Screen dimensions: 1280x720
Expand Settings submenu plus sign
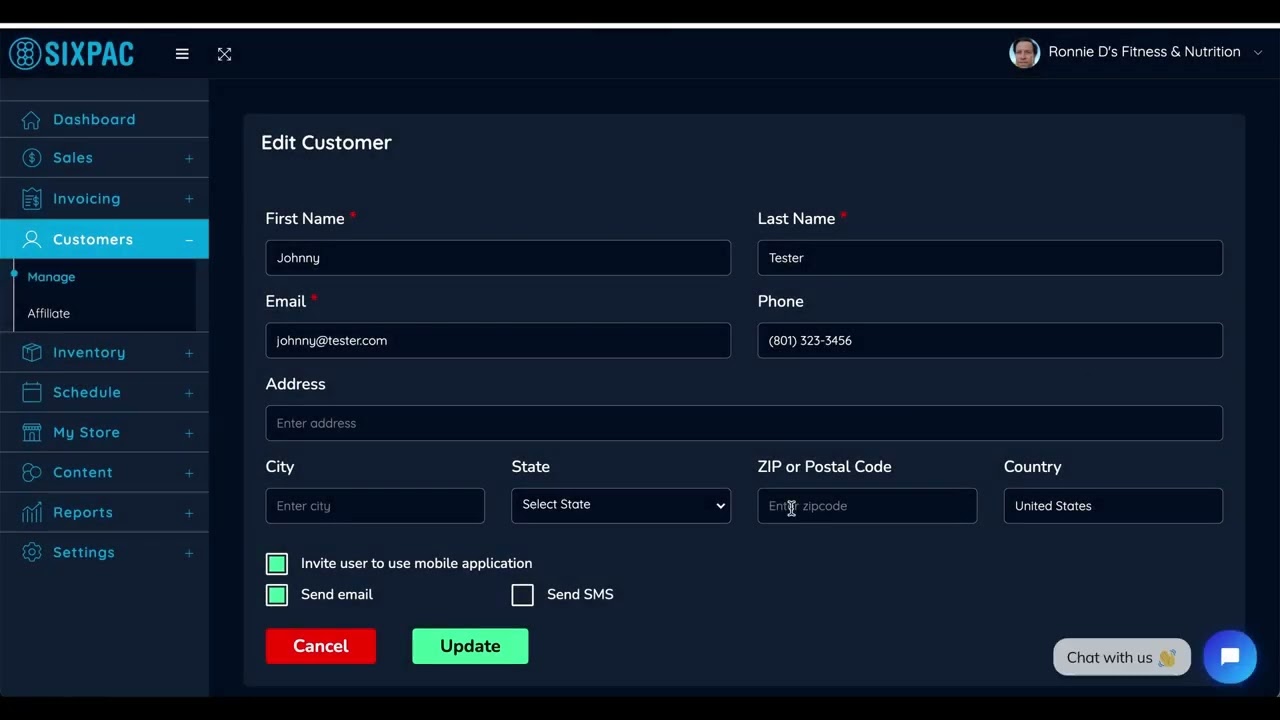coord(189,553)
